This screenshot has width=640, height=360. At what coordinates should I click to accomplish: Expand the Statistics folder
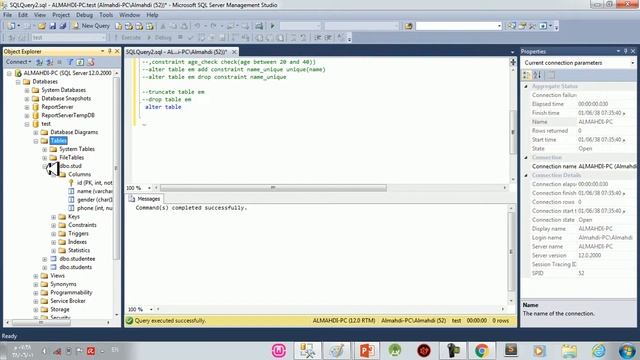[54, 251]
